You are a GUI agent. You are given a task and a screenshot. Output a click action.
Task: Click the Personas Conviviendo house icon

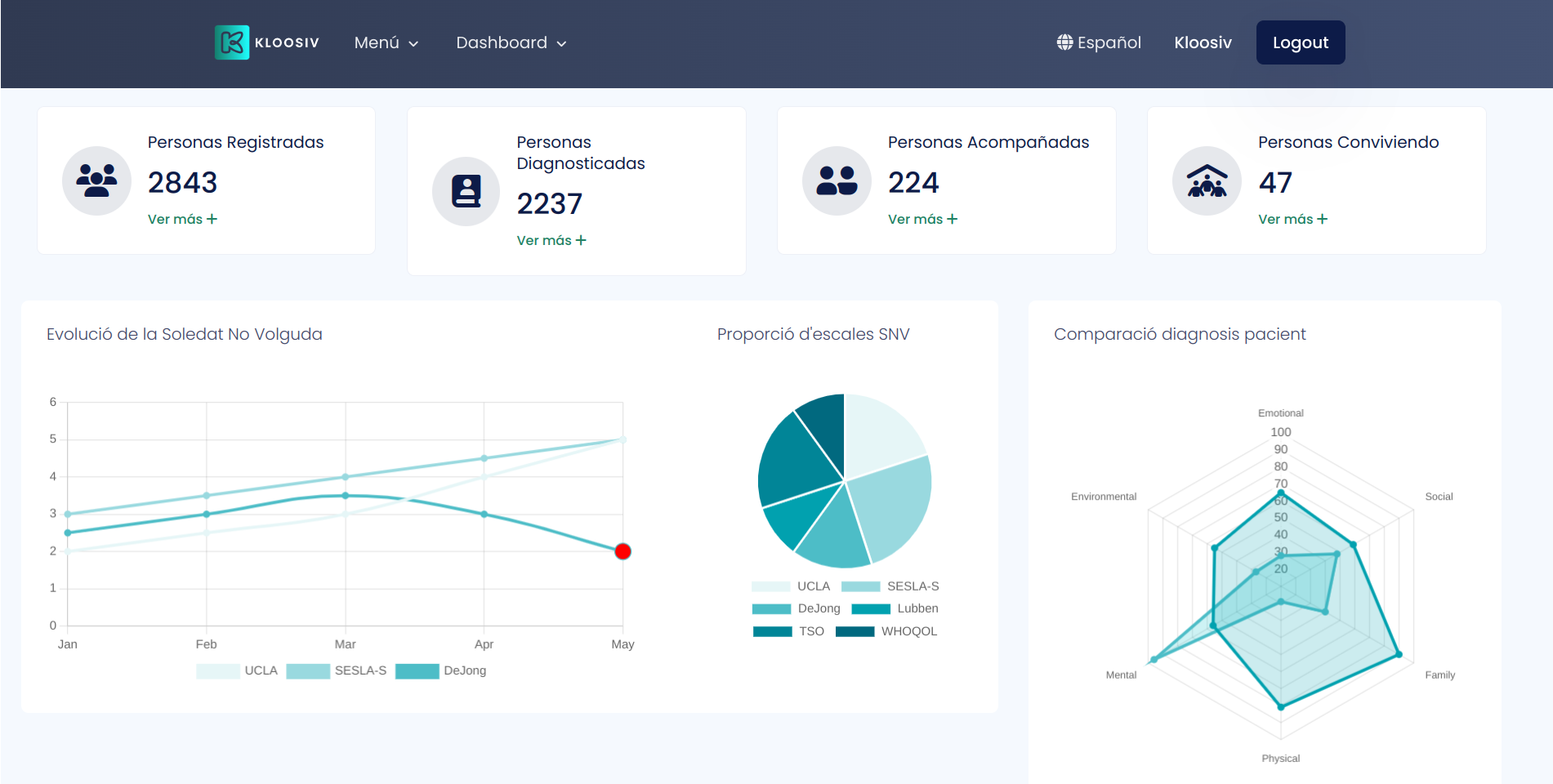(x=1207, y=180)
